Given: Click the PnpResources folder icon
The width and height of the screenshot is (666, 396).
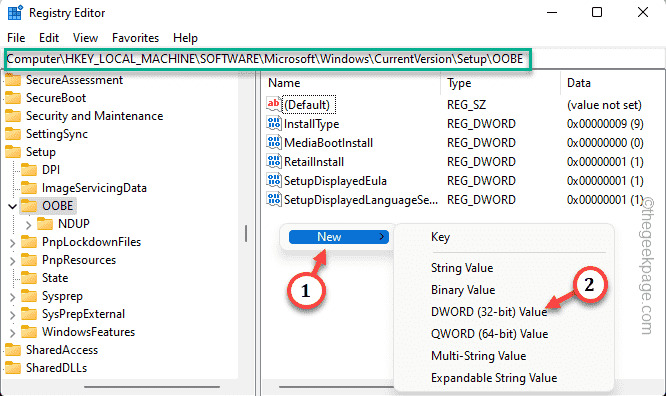Looking at the screenshot, I should pyautogui.click(x=29, y=260).
